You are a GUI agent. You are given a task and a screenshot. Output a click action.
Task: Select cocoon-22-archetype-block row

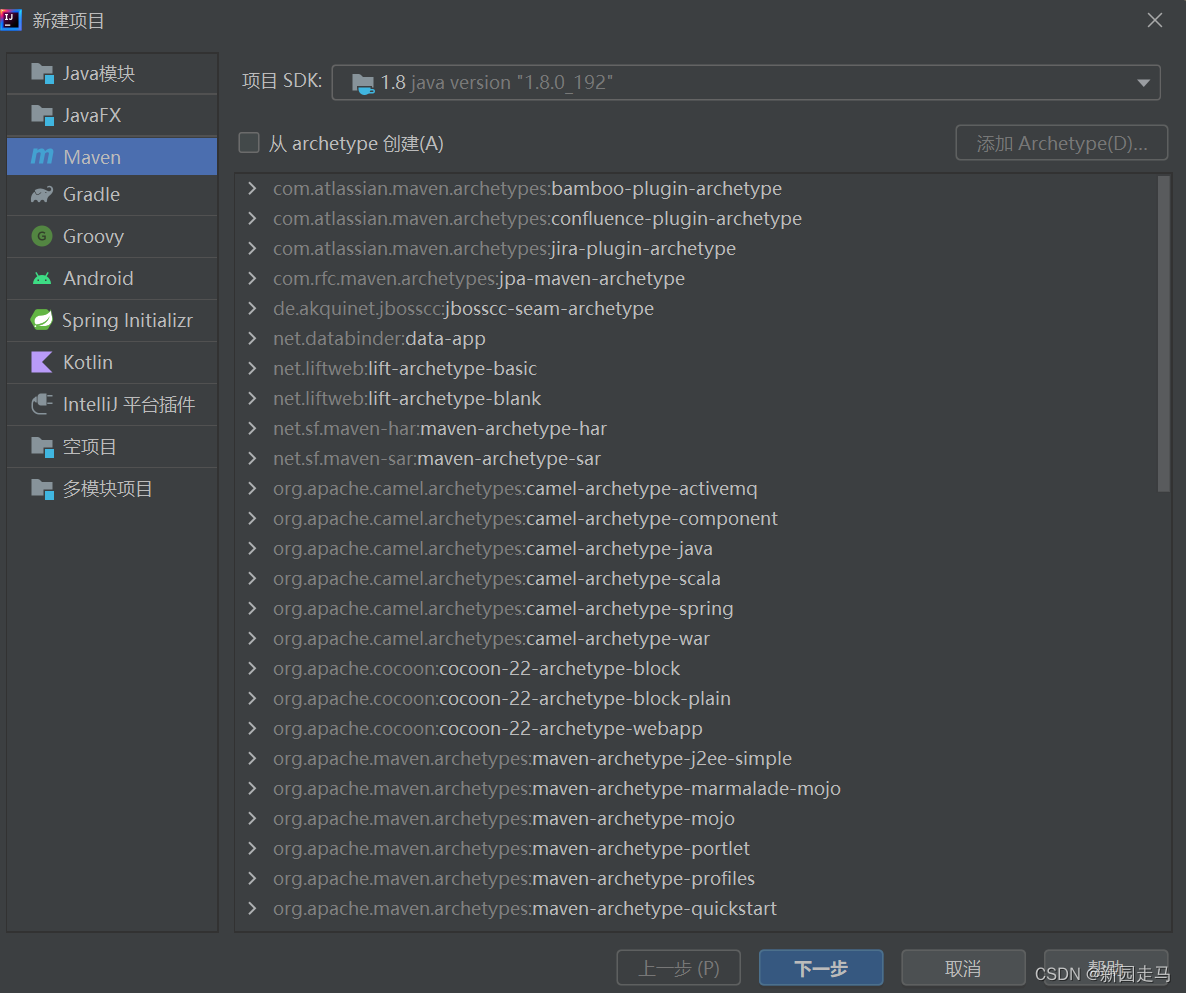(x=696, y=669)
